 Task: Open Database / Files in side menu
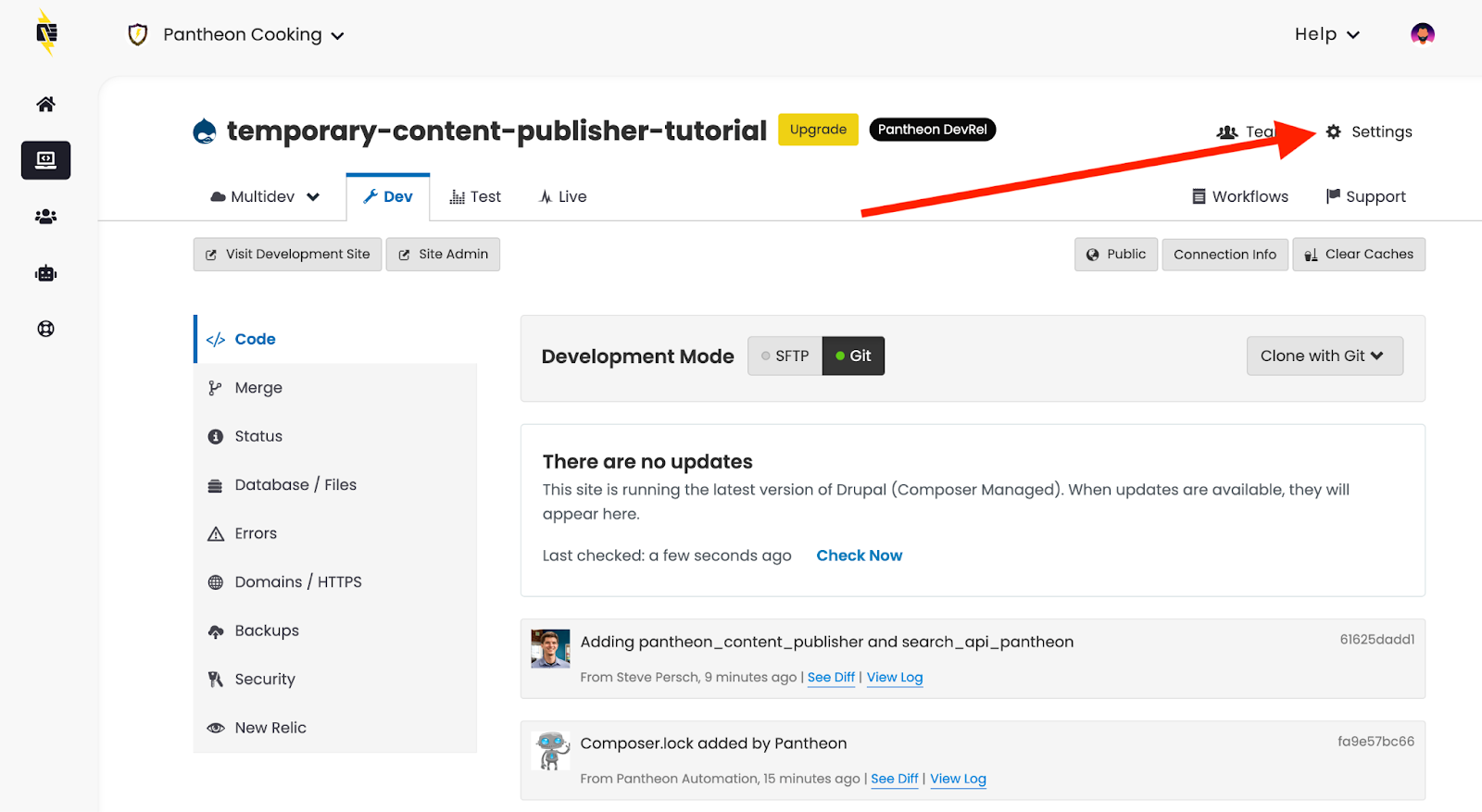pyautogui.click(x=295, y=485)
